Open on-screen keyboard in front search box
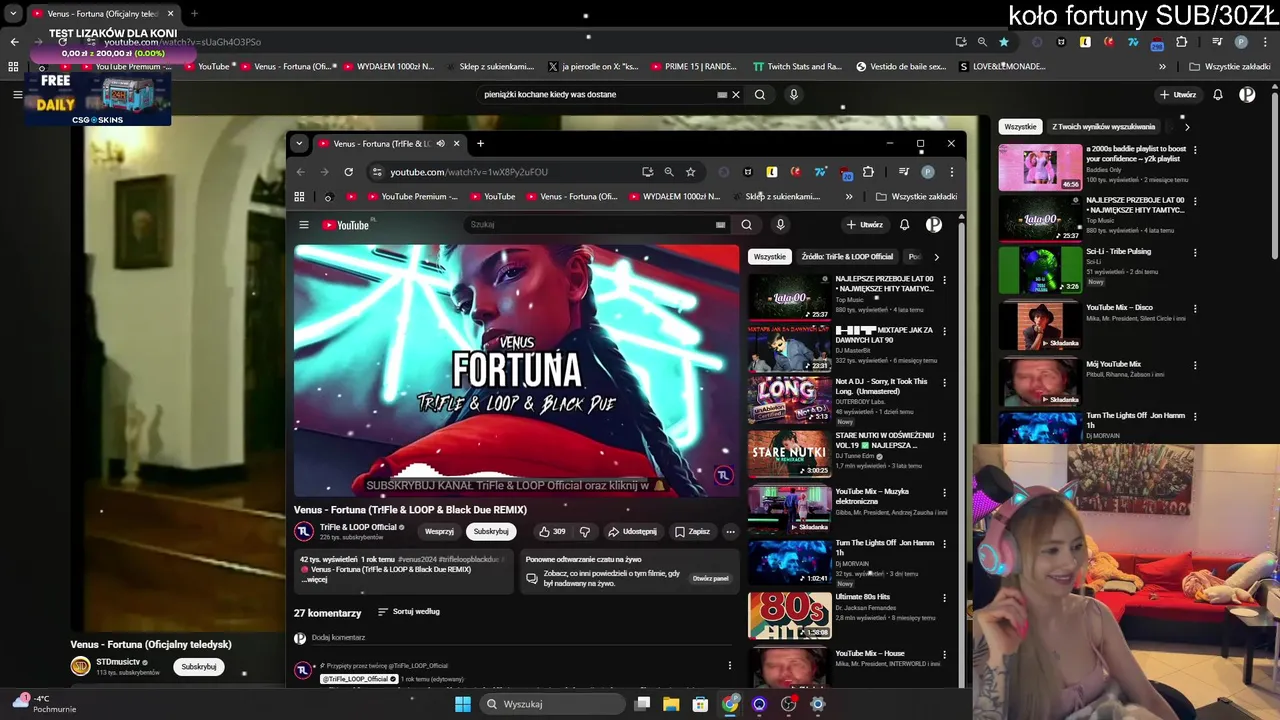The height and width of the screenshot is (720, 1280). tap(720, 225)
